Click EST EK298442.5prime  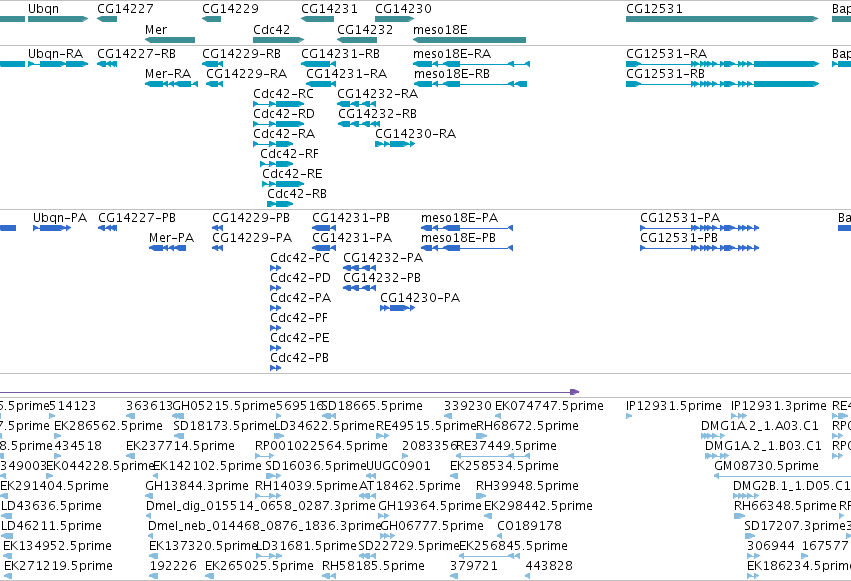538,506
